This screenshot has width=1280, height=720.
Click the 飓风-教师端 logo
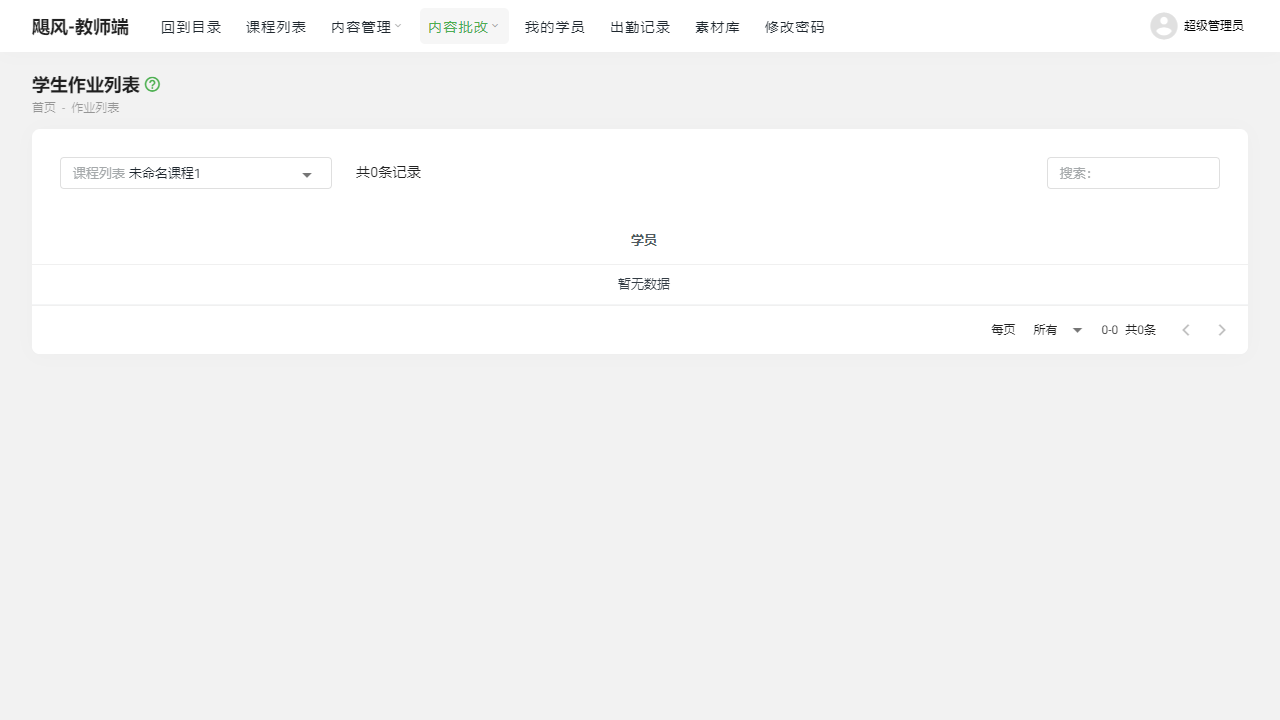tap(80, 26)
